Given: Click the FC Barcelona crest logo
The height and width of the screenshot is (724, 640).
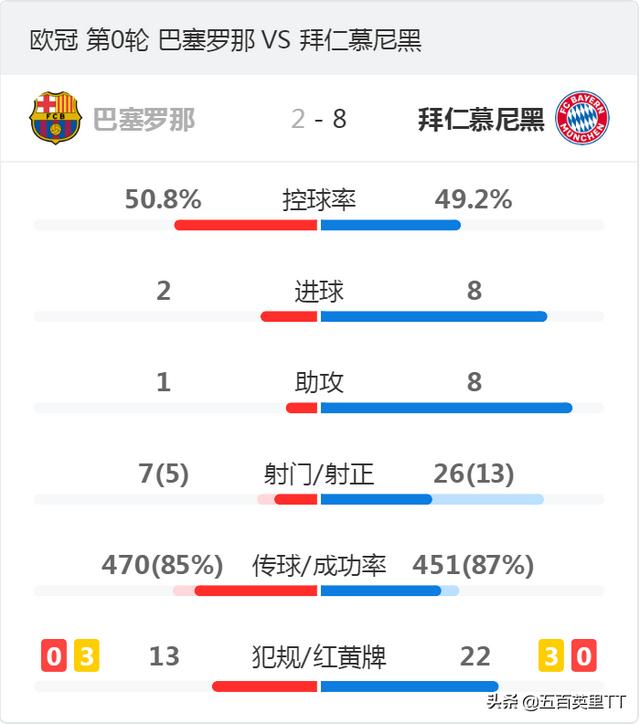Looking at the screenshot, I should tap(55, 118).
